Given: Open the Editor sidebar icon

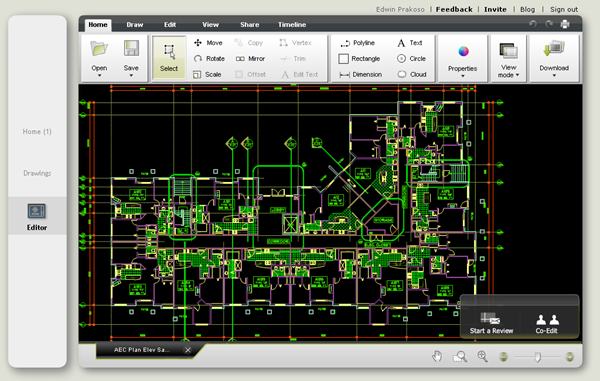Looking at the screenshot, I should (37, 211).
